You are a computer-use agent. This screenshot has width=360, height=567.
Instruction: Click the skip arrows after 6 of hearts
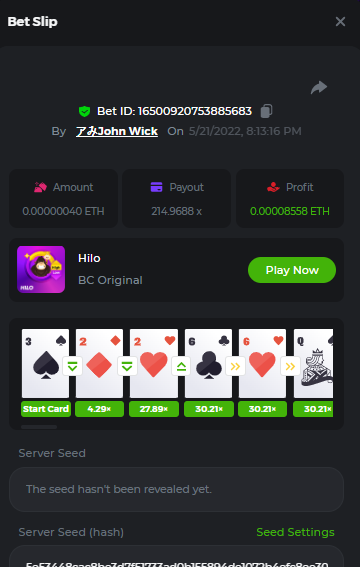click(290, 366)
